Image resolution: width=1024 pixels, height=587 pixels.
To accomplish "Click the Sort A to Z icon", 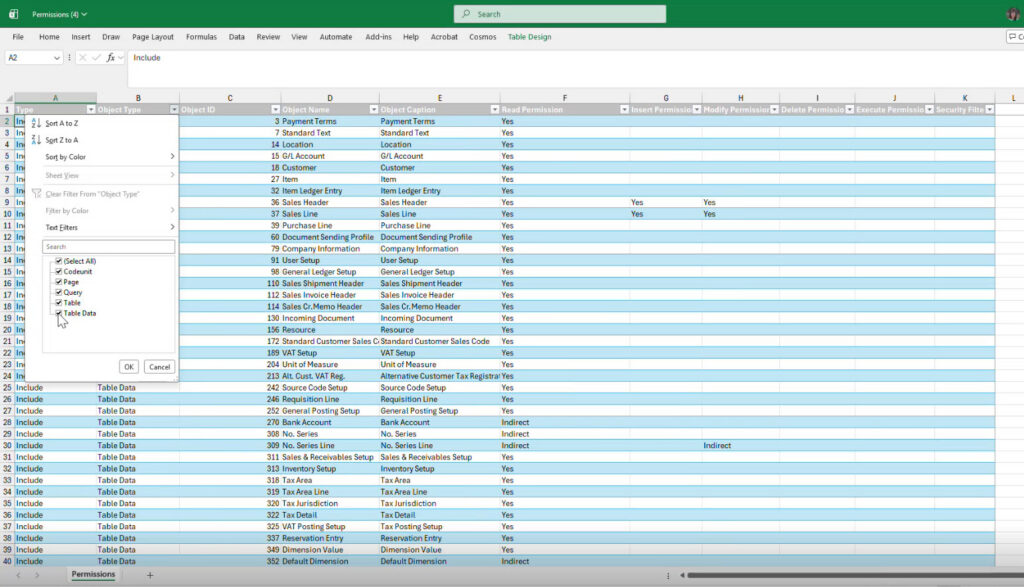I will [36, 123].
